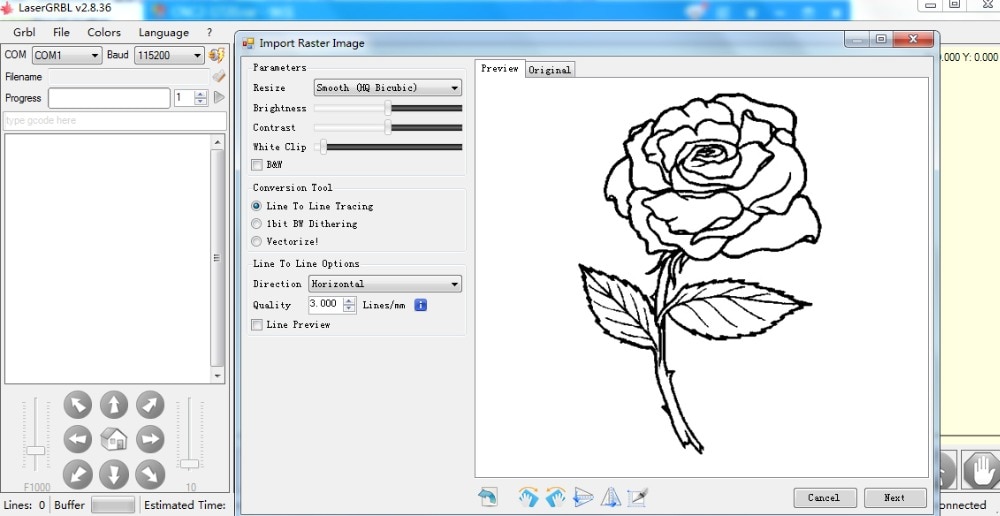The image size is (1000, 516).
Task: Click the 'Estimated Time:' status text
Action: (185, 505)
